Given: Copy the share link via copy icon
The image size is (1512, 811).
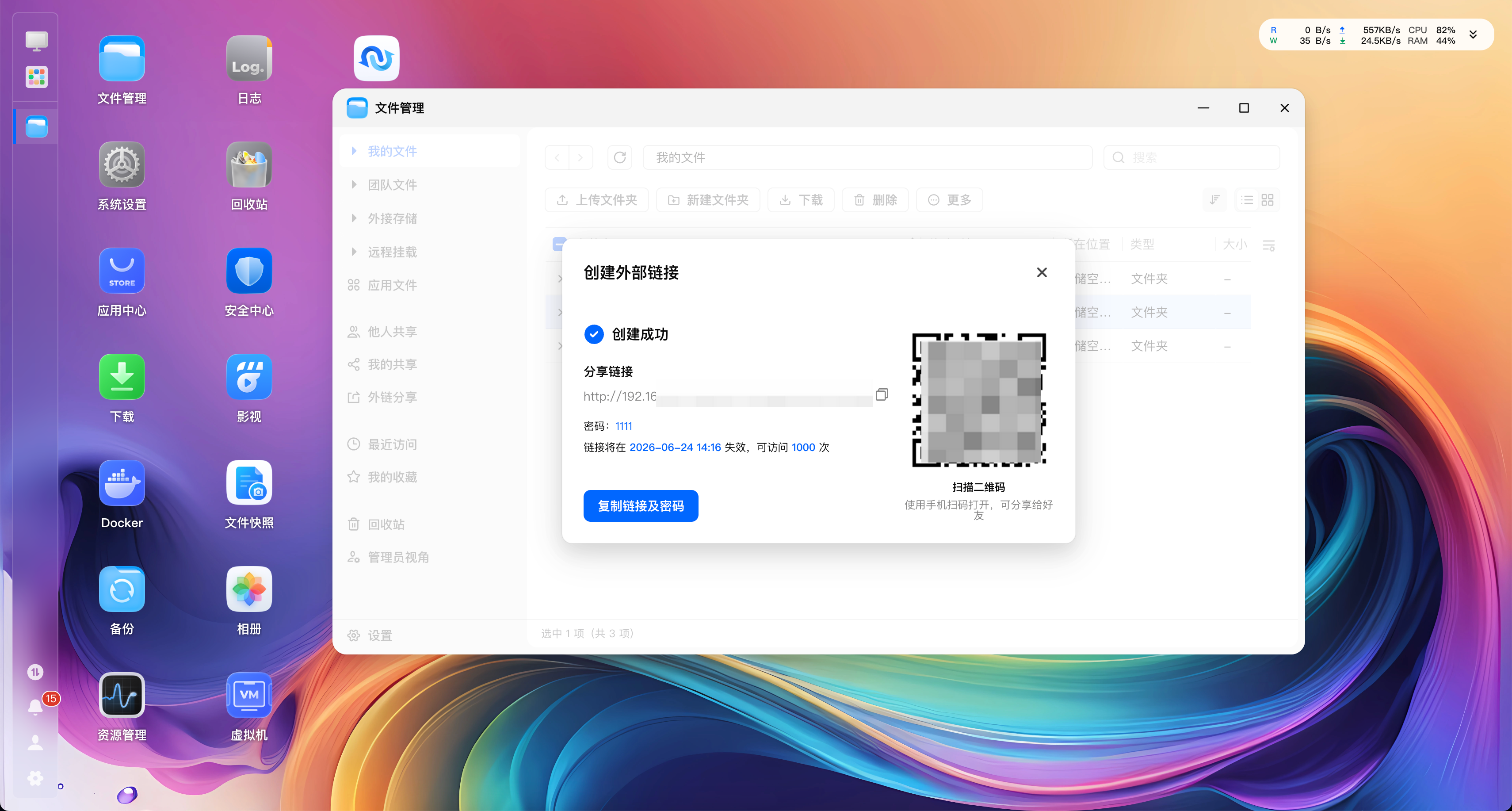Looking at the screenshot, I should point(882,394).
